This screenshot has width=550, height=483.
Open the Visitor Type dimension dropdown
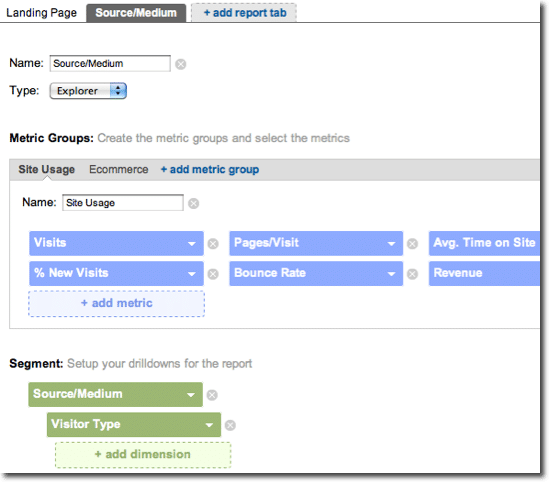[209, 425]
